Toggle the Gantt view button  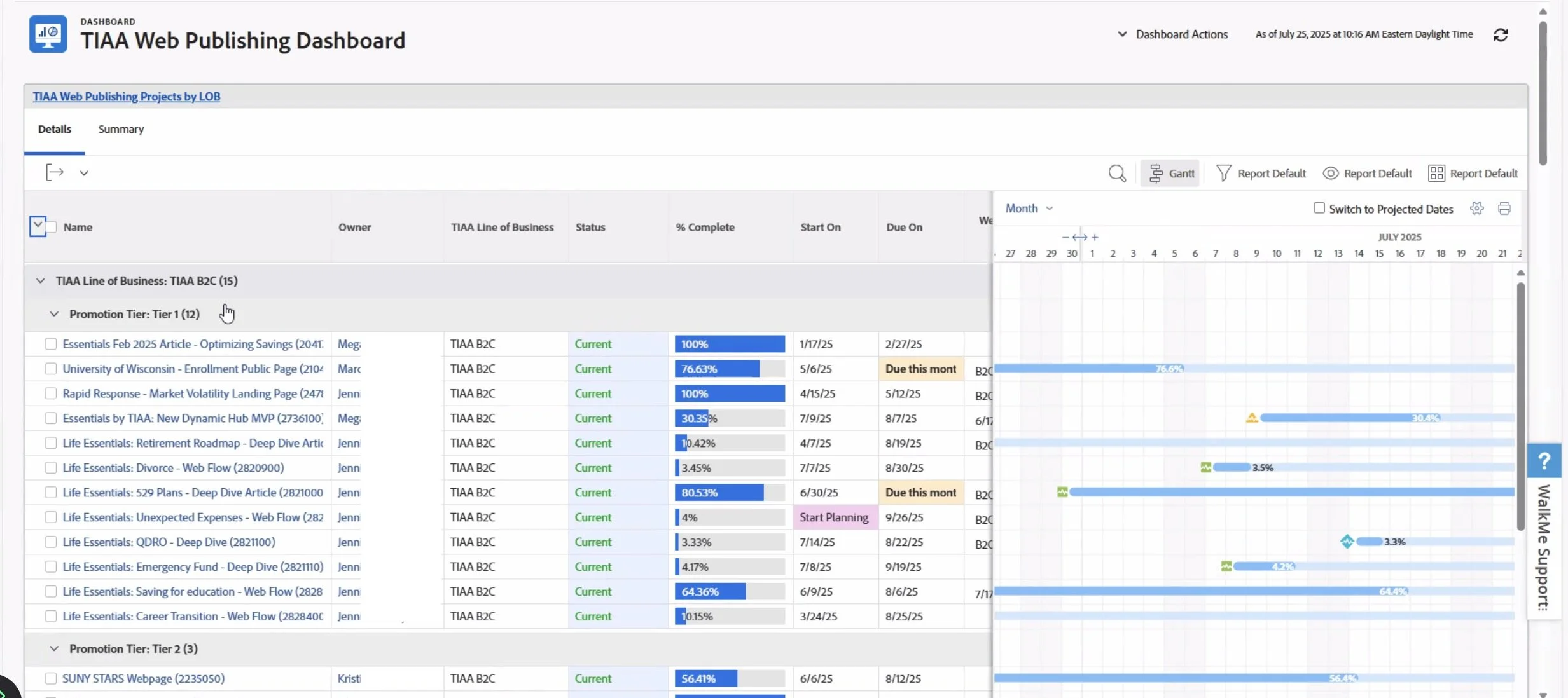[1170, 174]
